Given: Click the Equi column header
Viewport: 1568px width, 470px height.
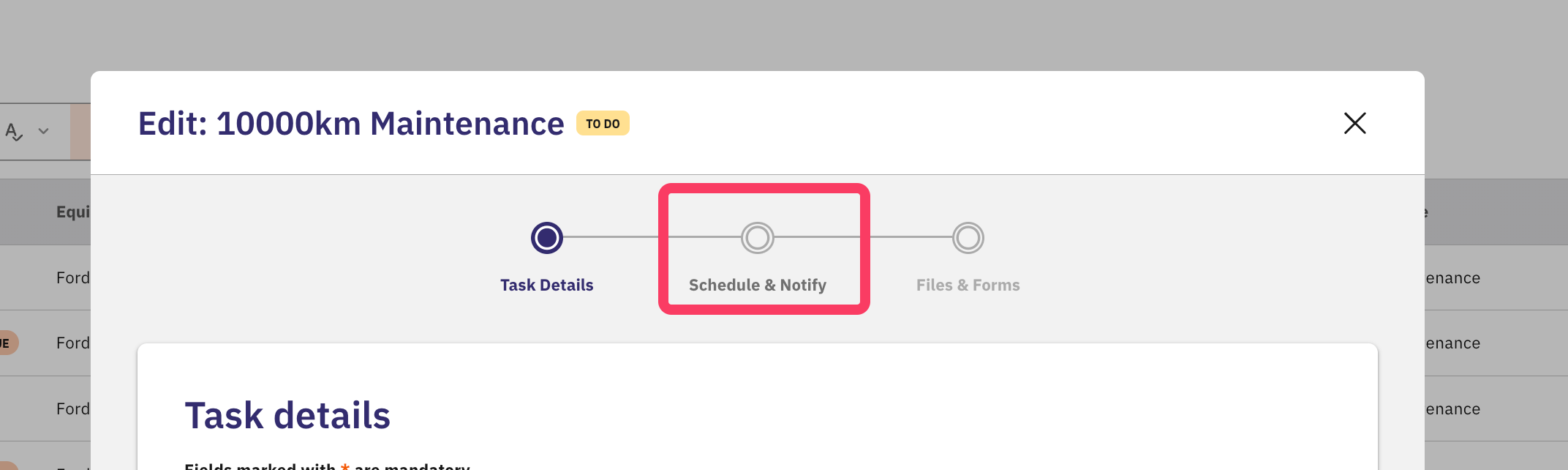Looking at the screenshot, I should tap(73, 212).
